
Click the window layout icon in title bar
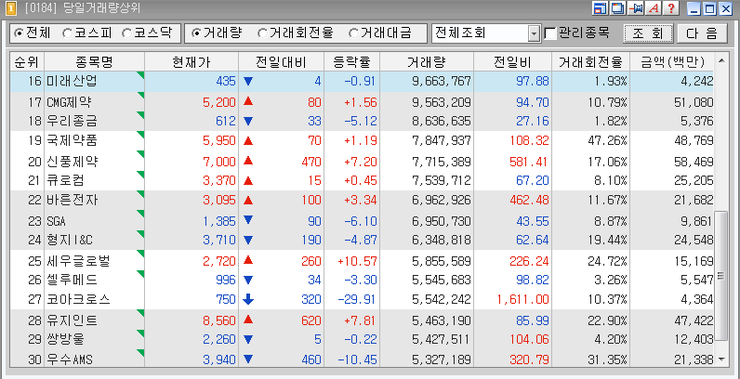coord(600,8)
